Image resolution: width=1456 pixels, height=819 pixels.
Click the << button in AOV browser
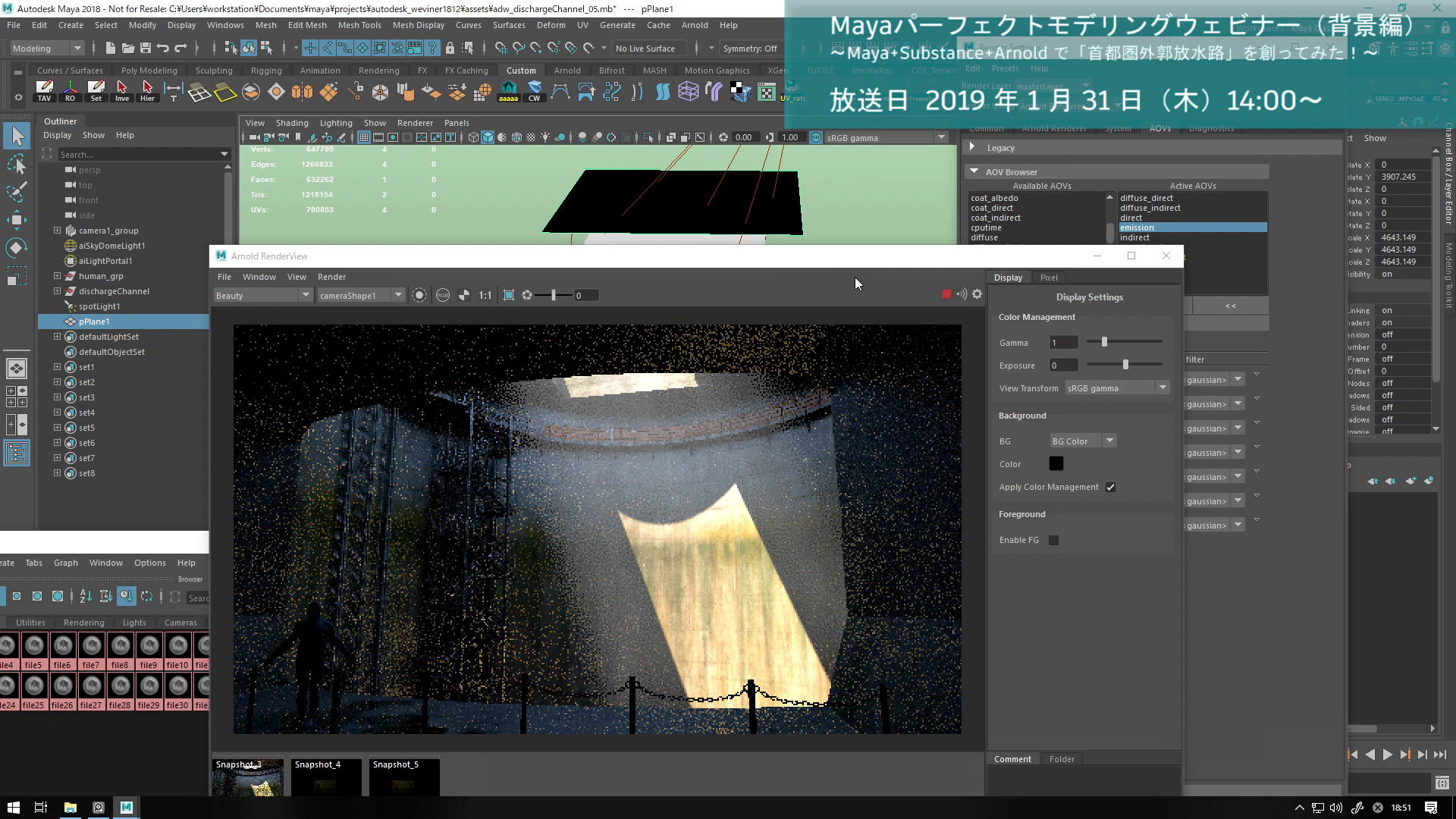point(1231,306)
